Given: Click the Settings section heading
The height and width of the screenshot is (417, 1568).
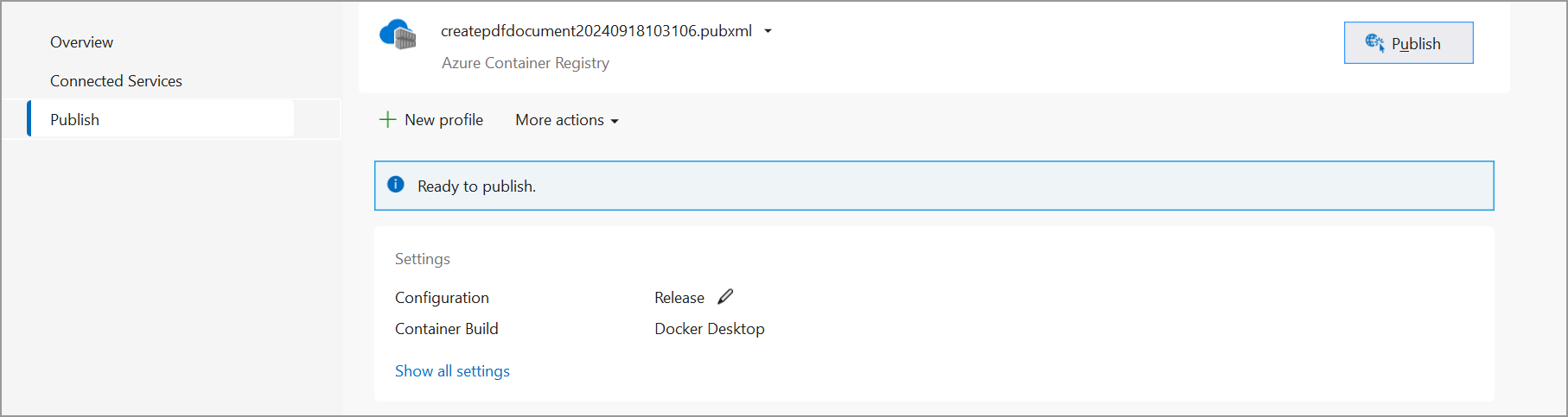Looking at the screenshot, I should (x=422, y=259).
